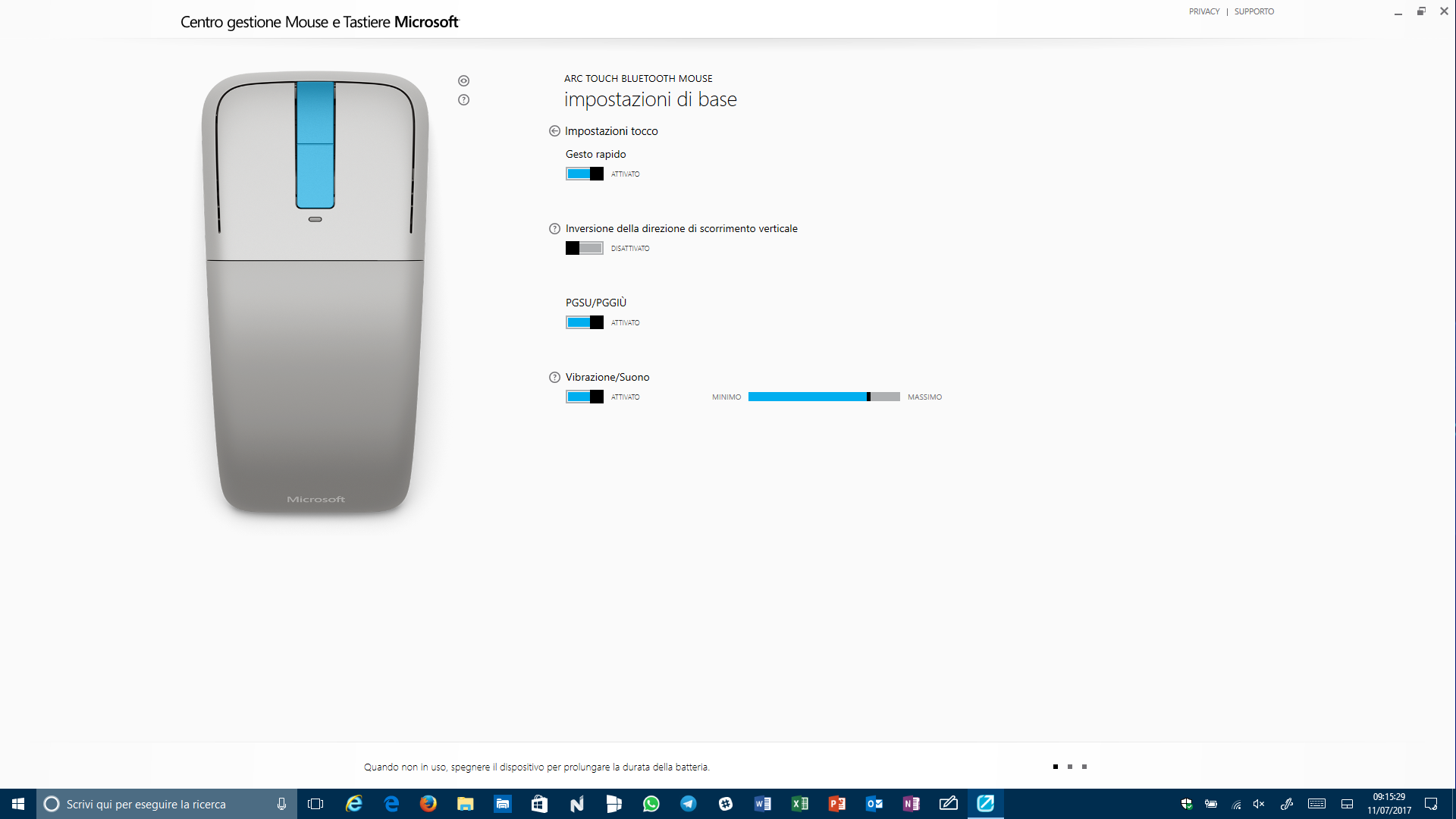Open Wi-Fi network tray icon
The image size is (1456, 819).
click(x=1236, y=805)
